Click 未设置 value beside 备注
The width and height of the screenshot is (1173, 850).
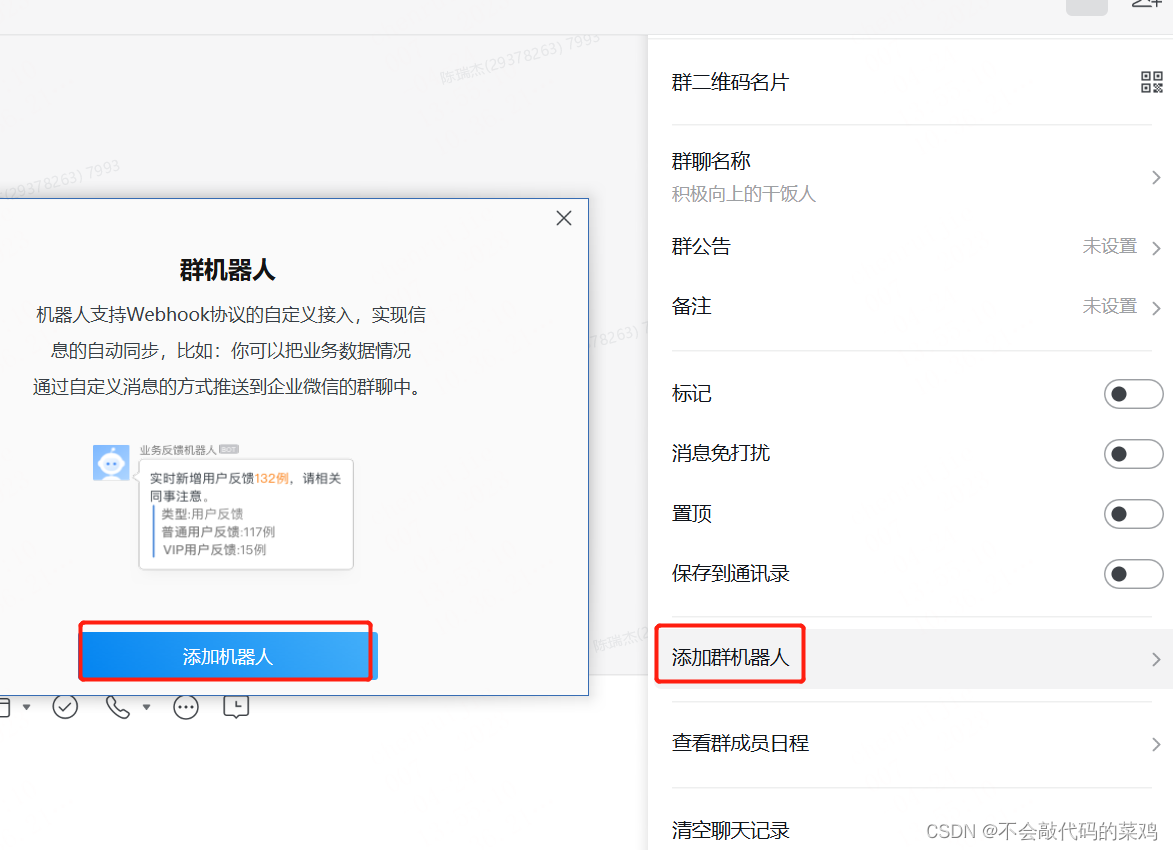(1109, 306)
